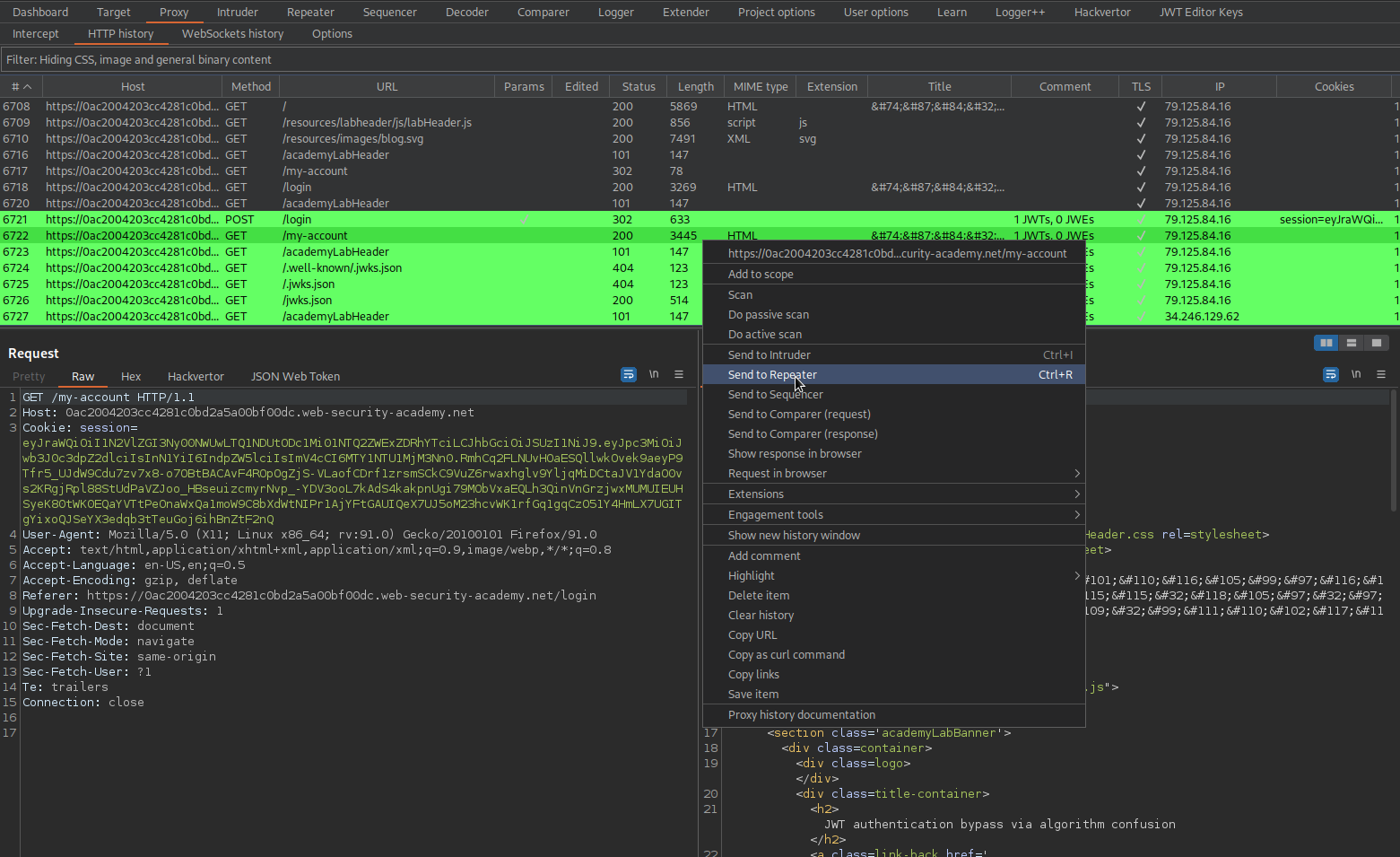Choose Delete item from context menu
The height and width of the screenshot is (857, 1400).
click(893, 596)
